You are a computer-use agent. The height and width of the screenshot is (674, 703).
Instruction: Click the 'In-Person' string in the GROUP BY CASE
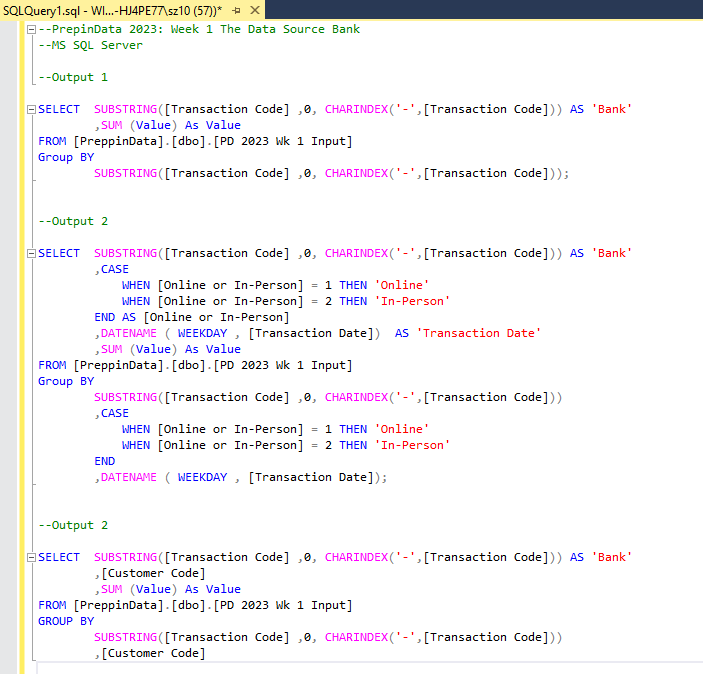pyautogui.click(x=412, y=445)
